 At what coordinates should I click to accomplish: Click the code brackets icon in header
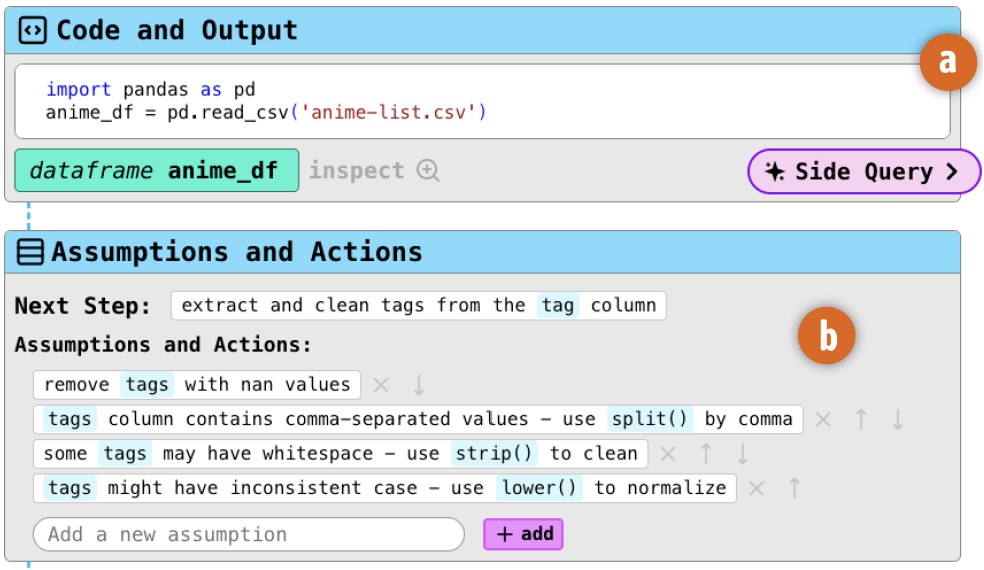click(34, 30)
